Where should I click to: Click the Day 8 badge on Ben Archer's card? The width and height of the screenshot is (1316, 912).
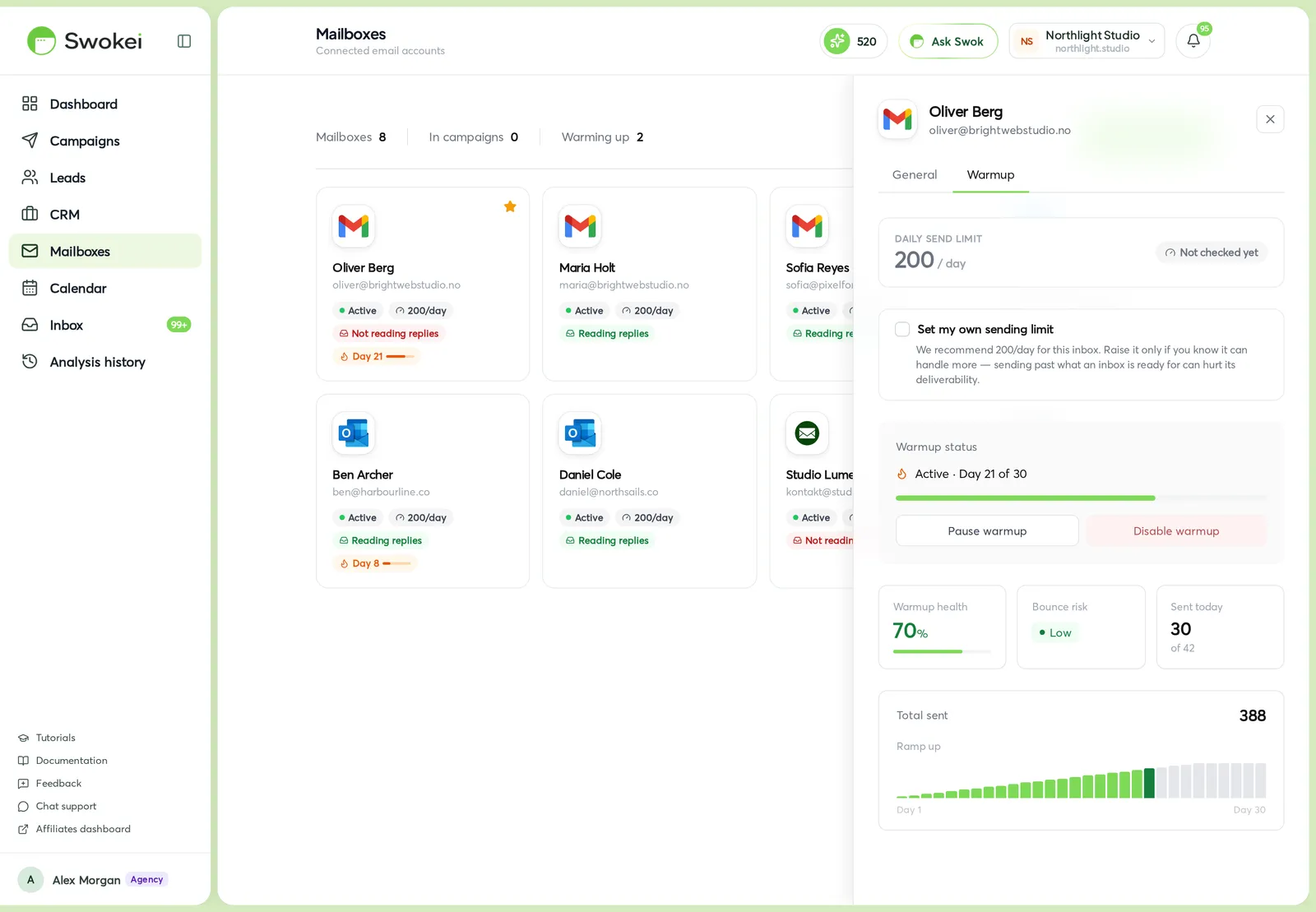pos(375,563)
